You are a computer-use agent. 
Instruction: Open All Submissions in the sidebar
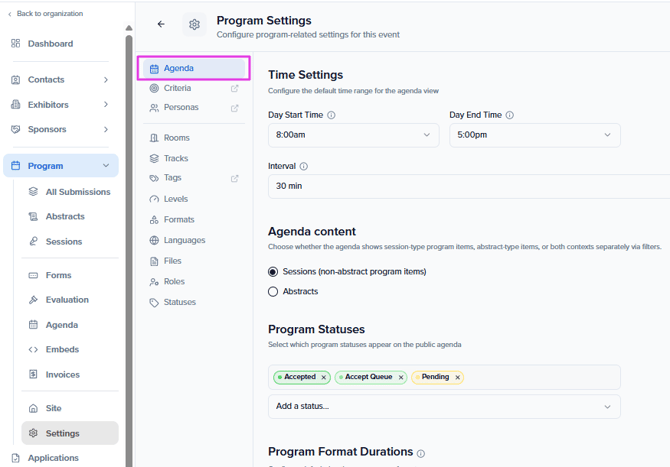70,192
